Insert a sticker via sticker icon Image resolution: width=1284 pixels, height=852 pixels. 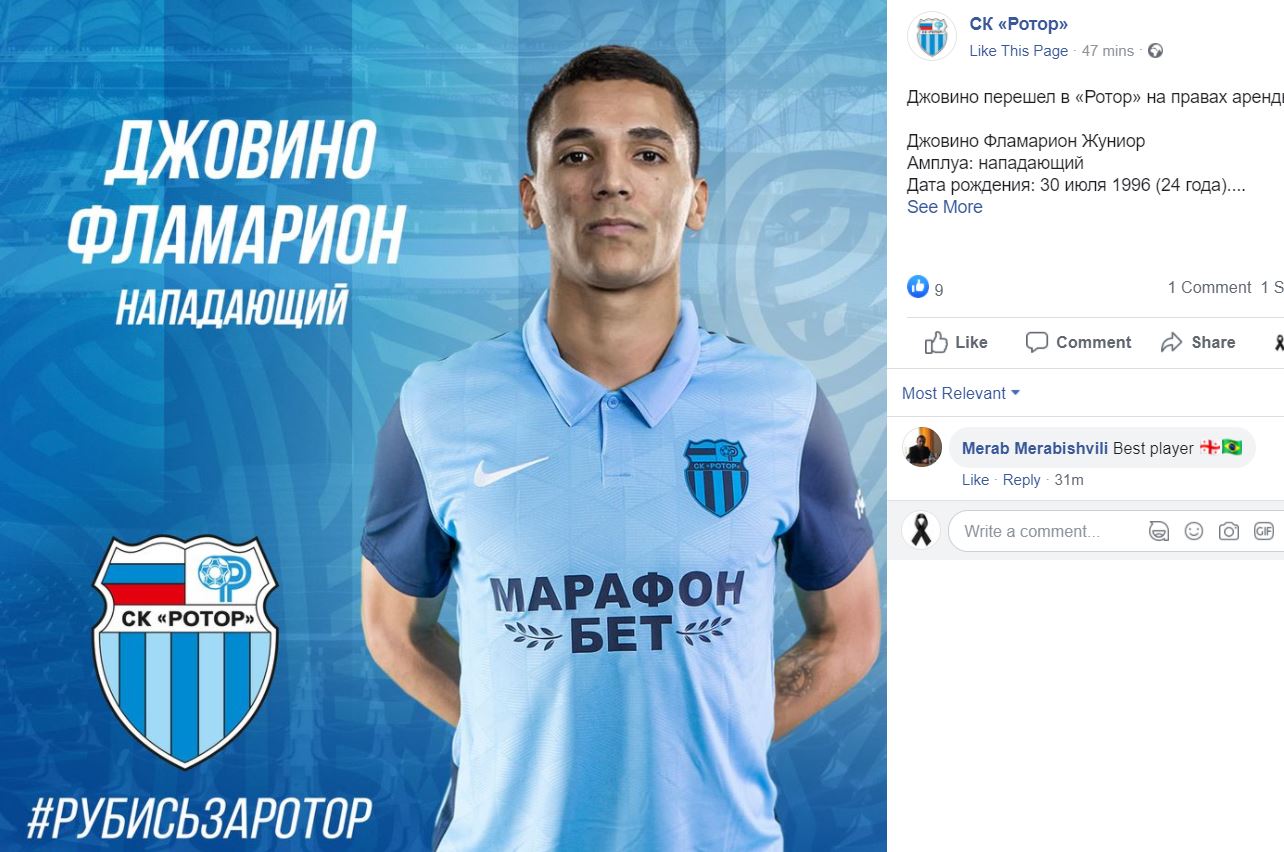1159,531
